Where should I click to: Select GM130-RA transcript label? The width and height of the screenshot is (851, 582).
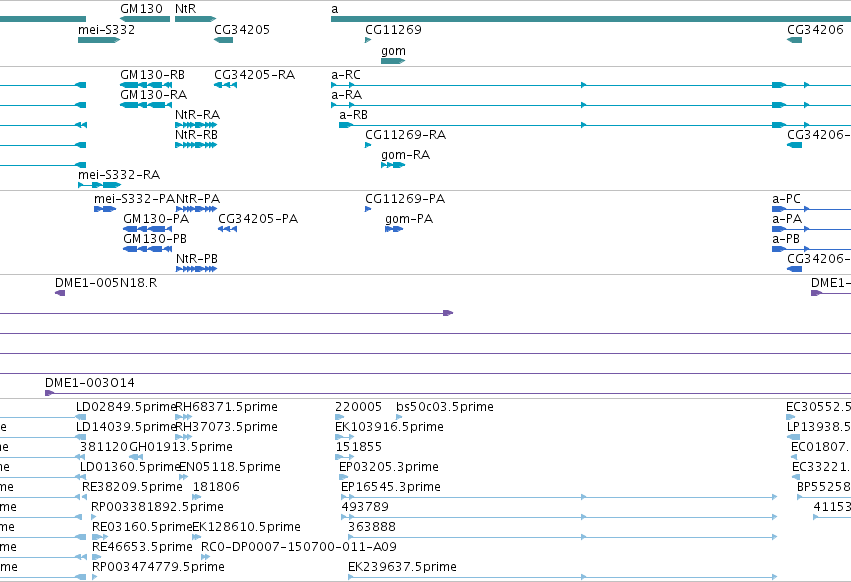(x=153, y=94)
